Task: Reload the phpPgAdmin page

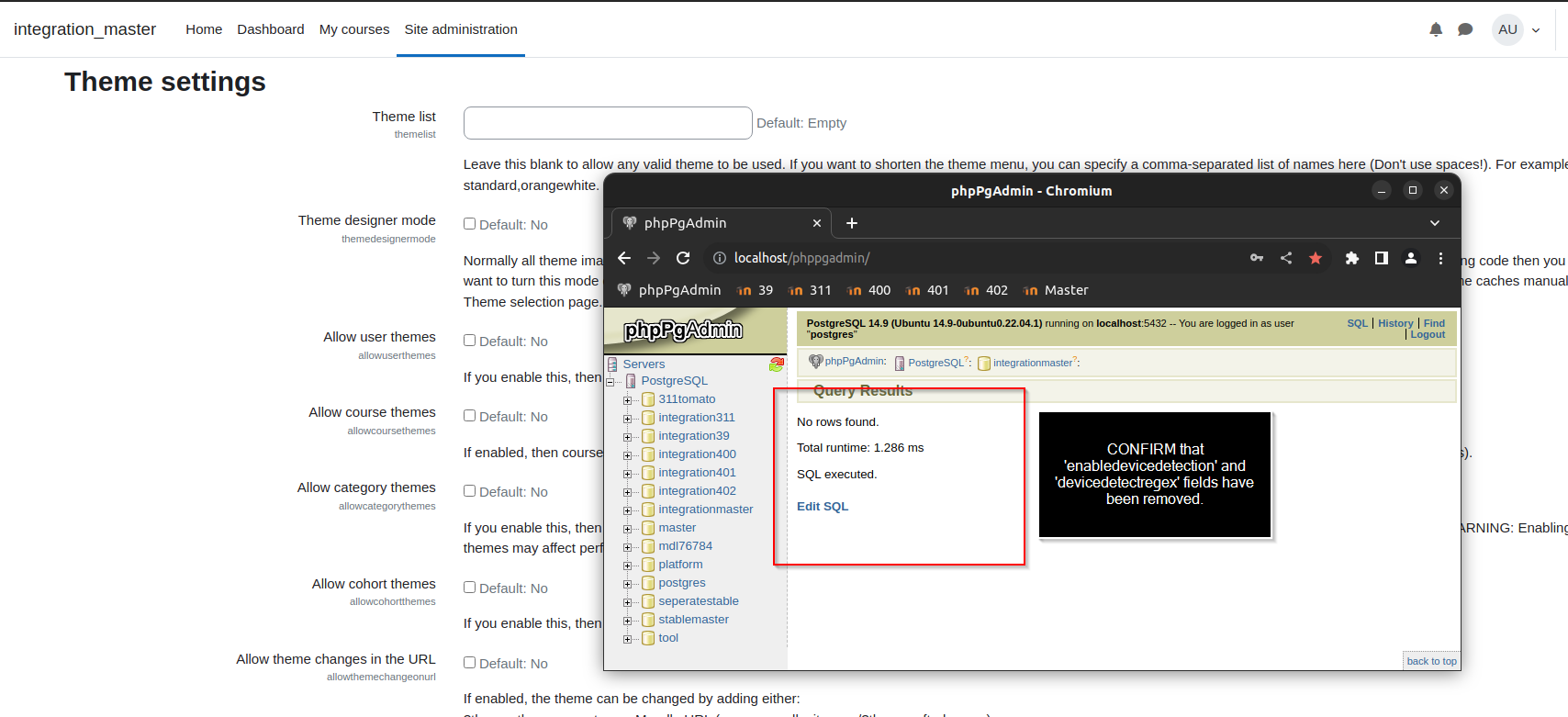Action: click(x=683, y=258)
